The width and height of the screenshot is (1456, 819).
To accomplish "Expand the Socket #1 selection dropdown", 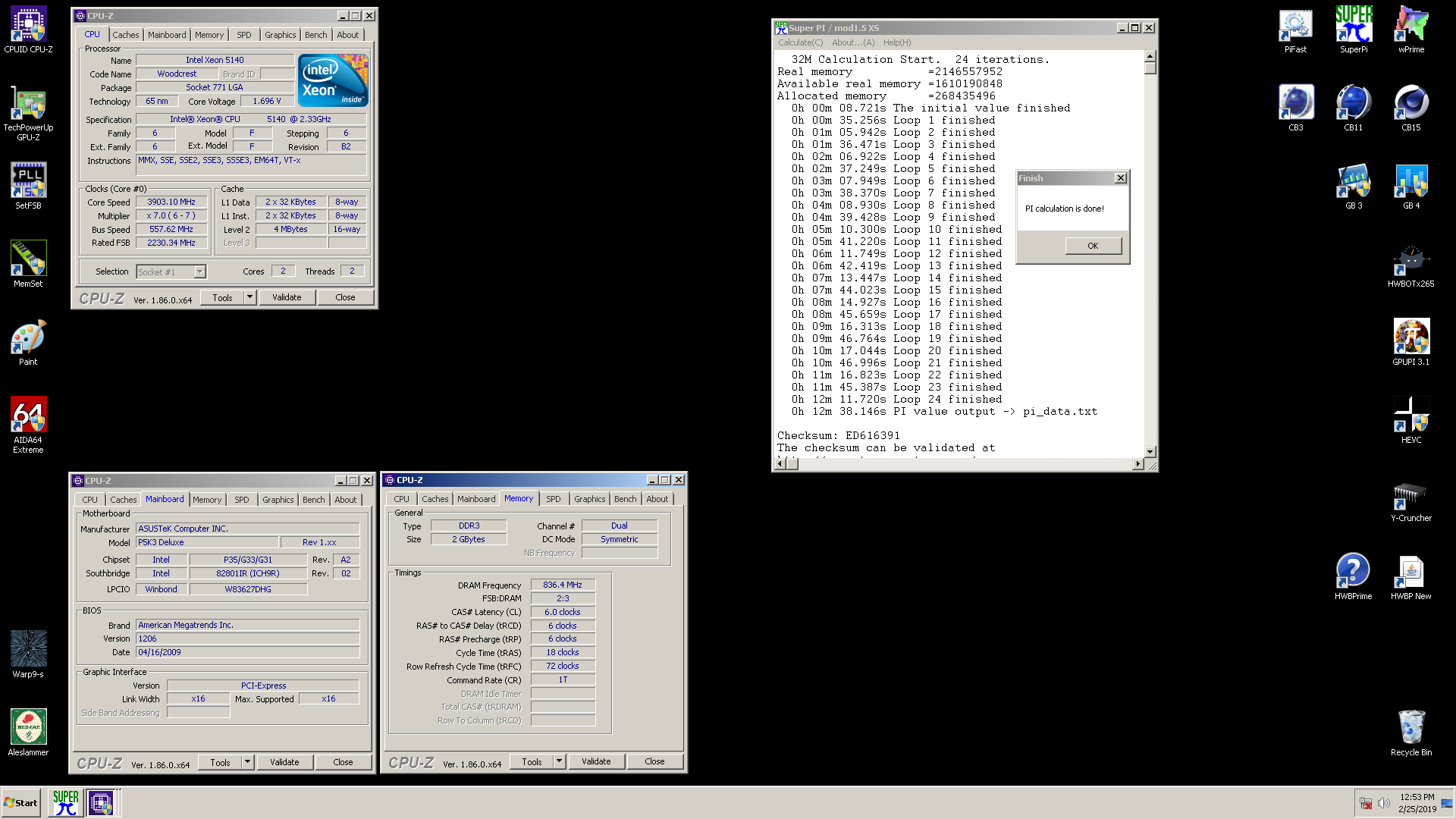I will [x=199, y=271].
